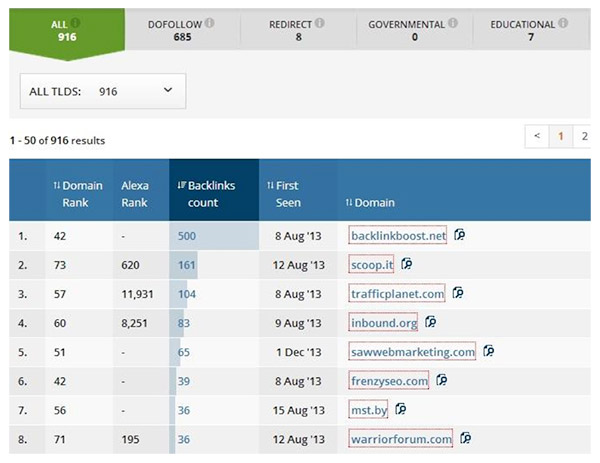Click the info icon next to GOVERNMENTAL

(x=453, y=23)
